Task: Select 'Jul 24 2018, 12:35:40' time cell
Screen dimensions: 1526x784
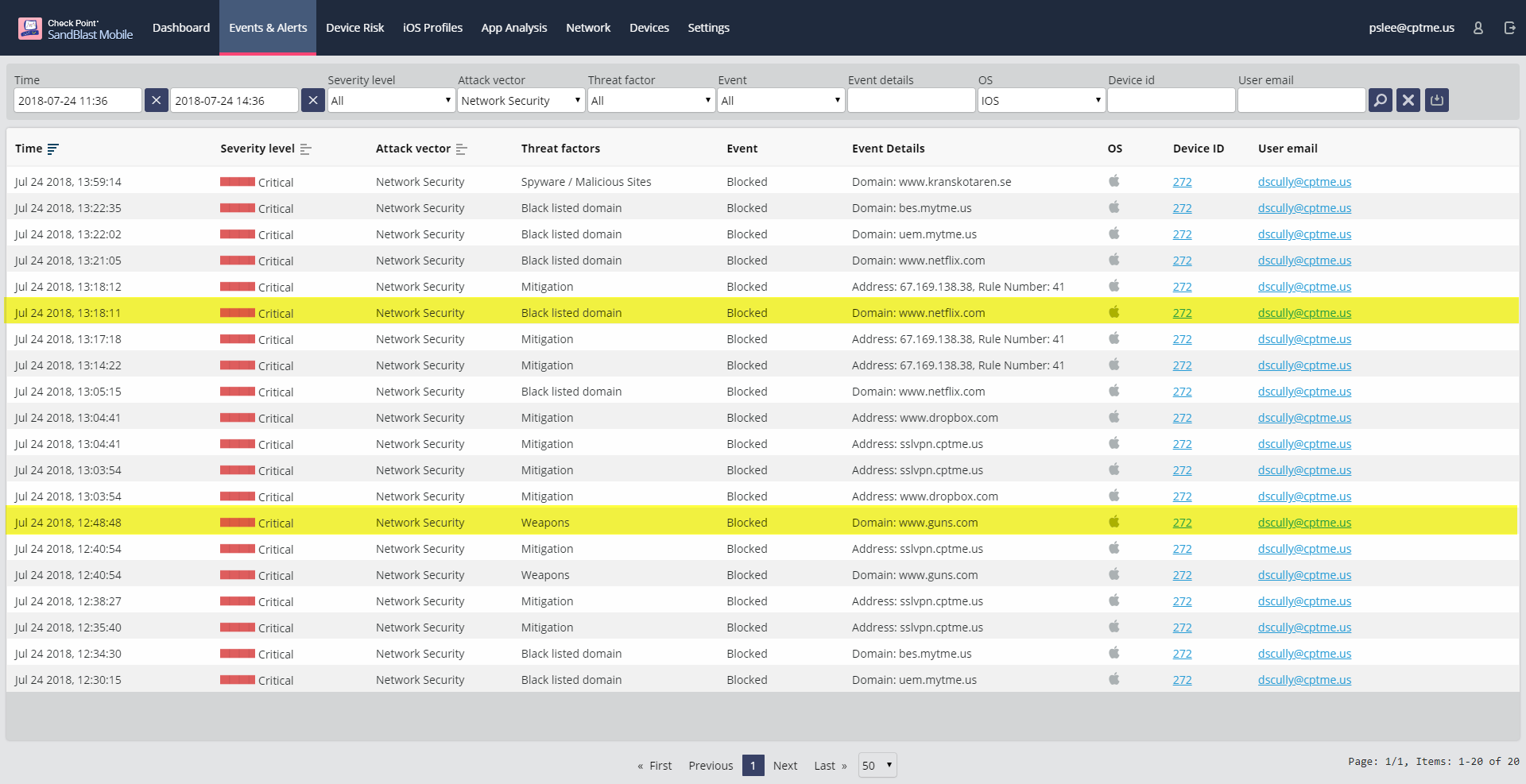Action: [x=68, y=628]
